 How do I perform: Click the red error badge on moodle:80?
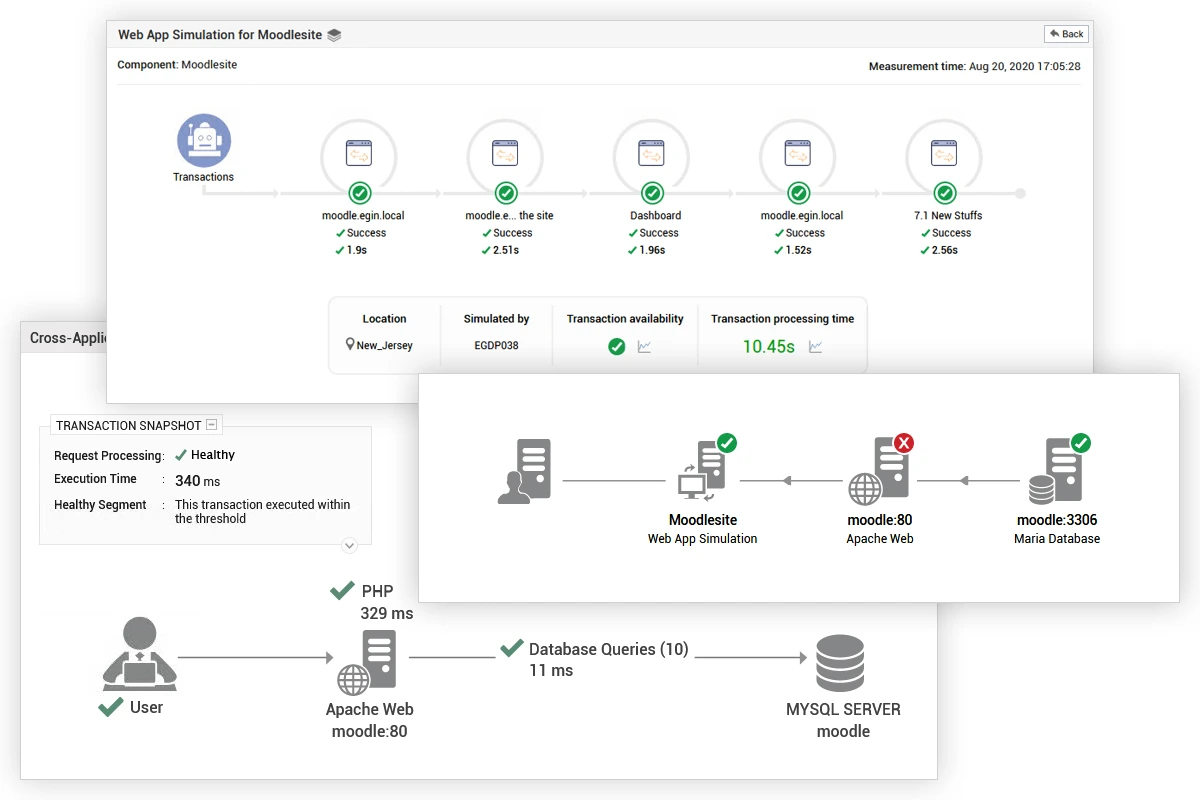tap(904, 443)
